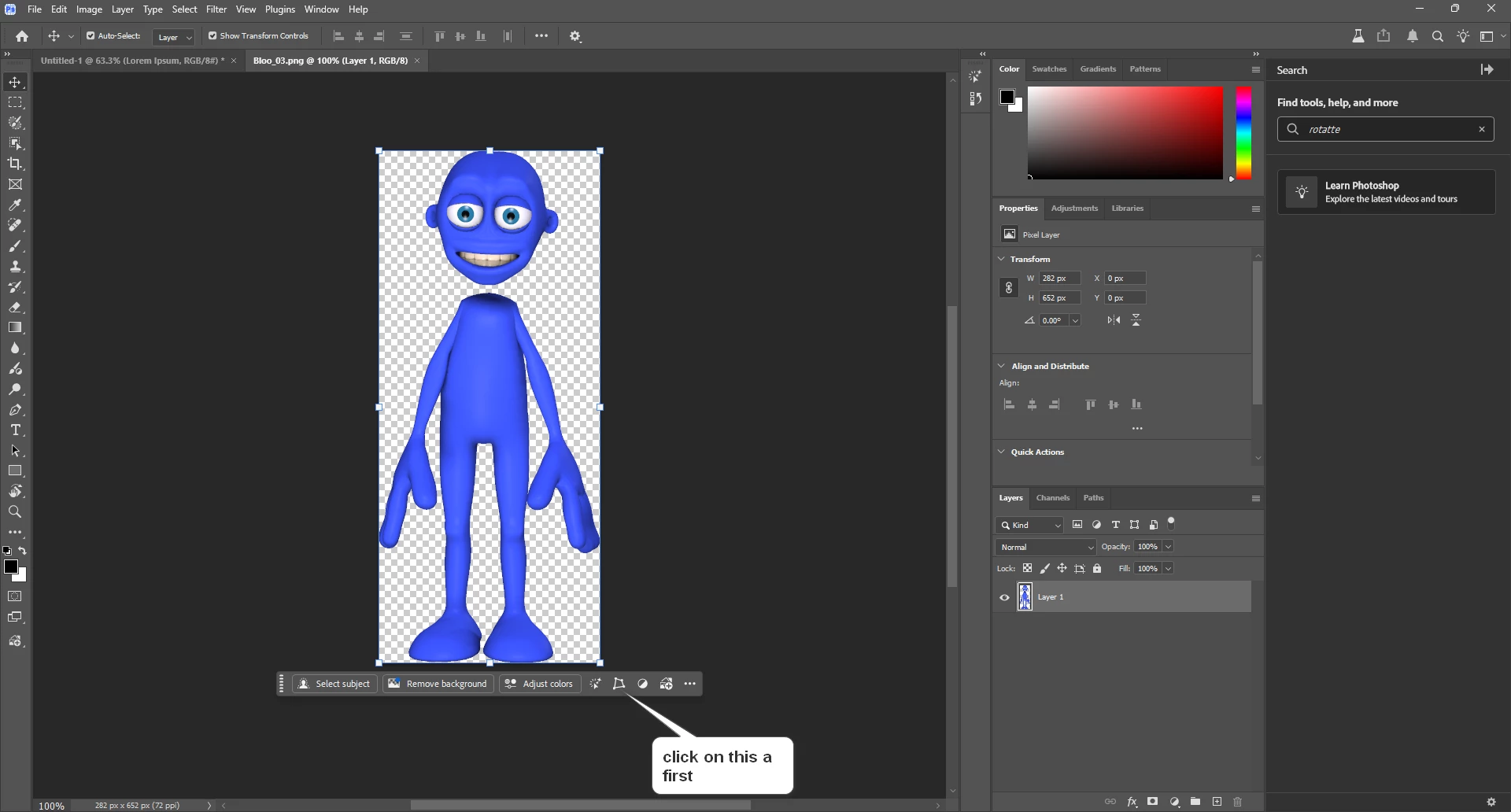This screenshot has height=812, width=1511.
Task: Switch to the Channels tab
Action: (1053, 498)
